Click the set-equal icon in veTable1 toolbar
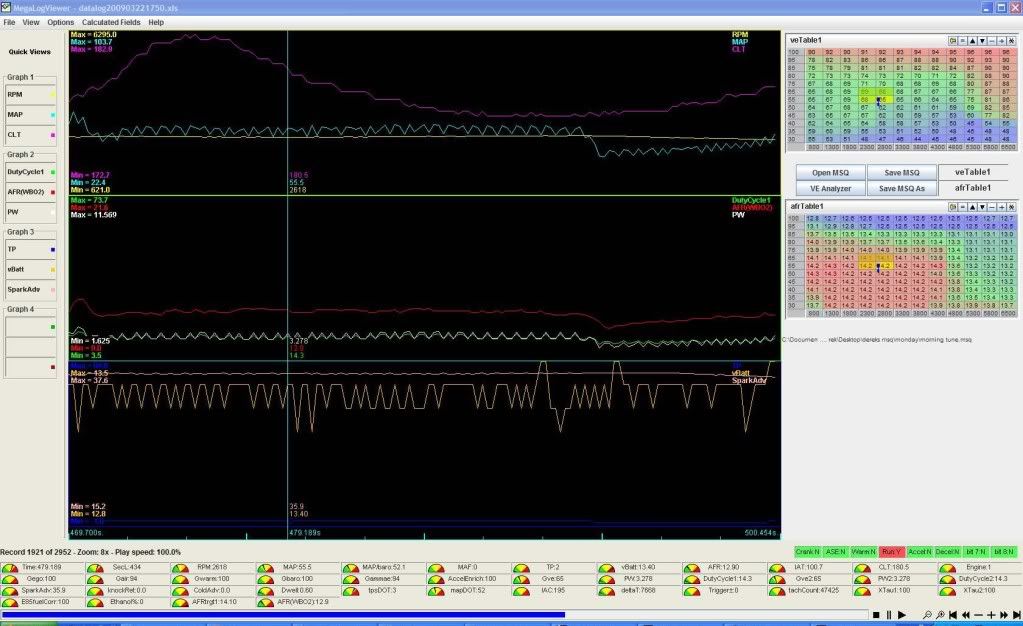The height and width of the screenshot is (626, 1023). (962, 40)
